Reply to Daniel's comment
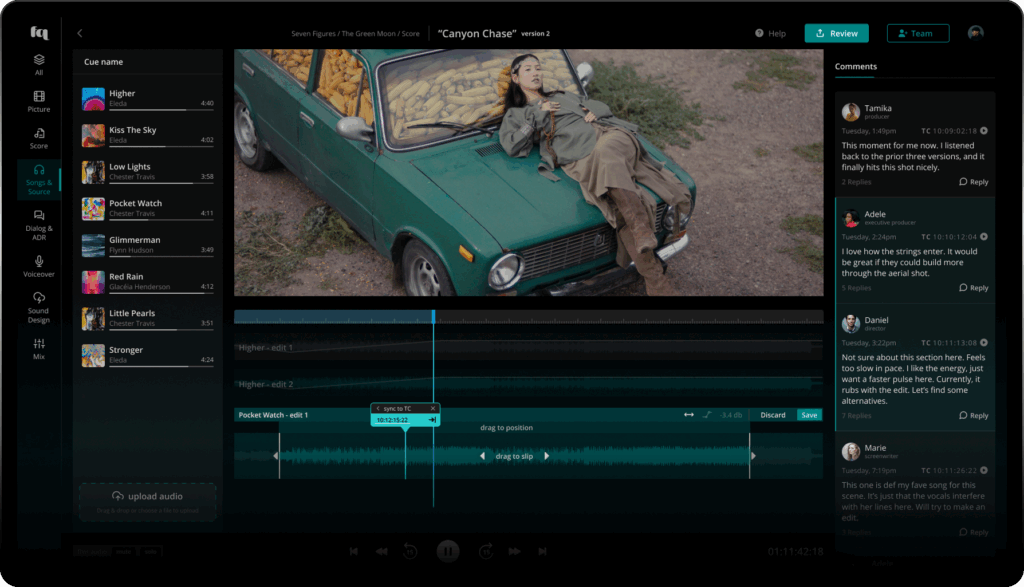This screenshot has height=587, width=1024. coord(974,415)
